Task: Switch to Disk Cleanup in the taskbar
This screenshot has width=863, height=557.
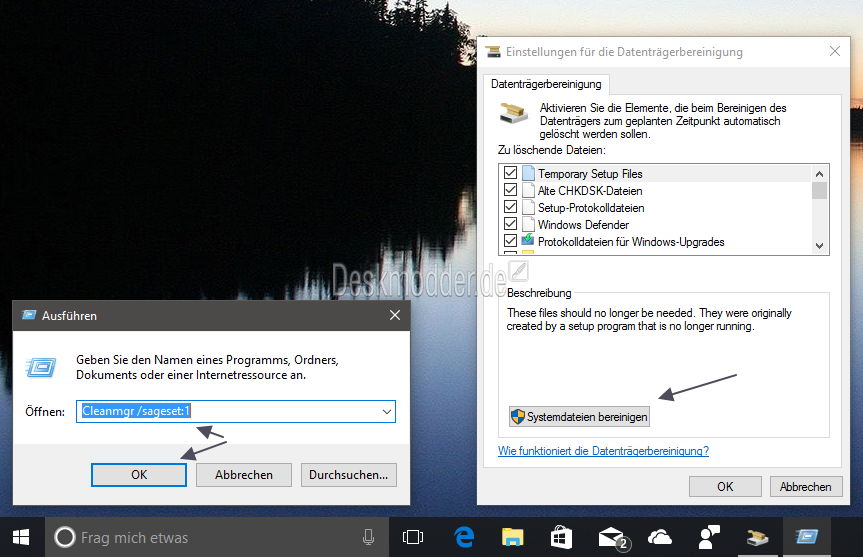Action: pos(757,537)
